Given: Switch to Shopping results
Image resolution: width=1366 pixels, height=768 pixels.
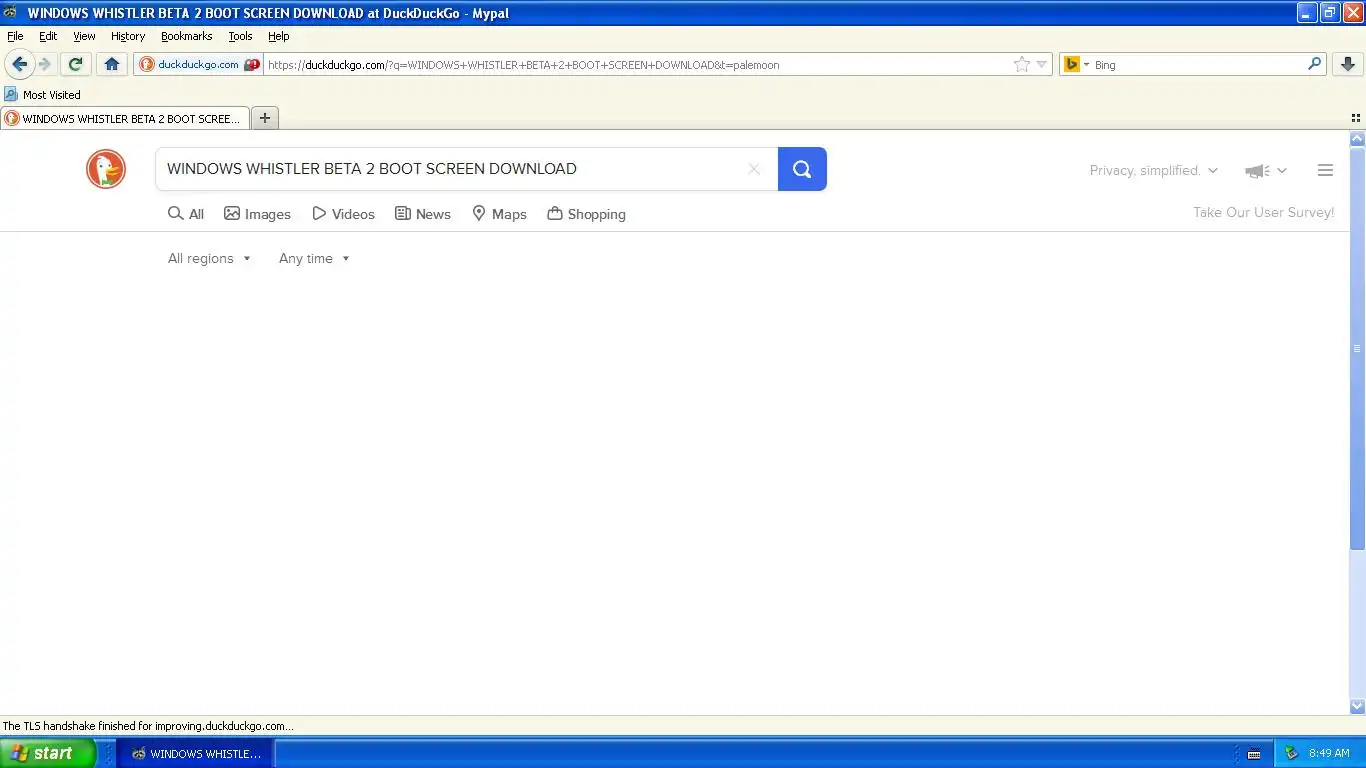Looking at the screenshot, I should (586, 214).
